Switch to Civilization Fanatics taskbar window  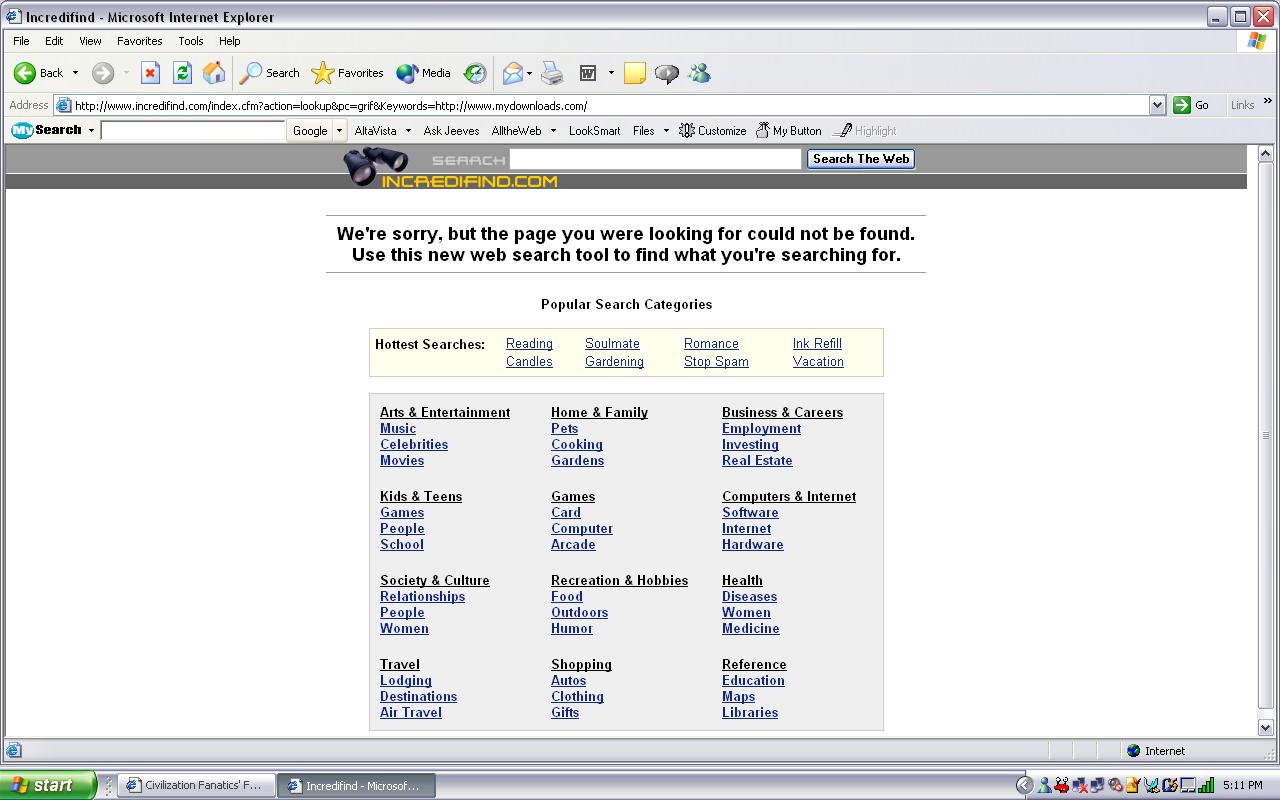pyautogui.click(x=196, y=786)
